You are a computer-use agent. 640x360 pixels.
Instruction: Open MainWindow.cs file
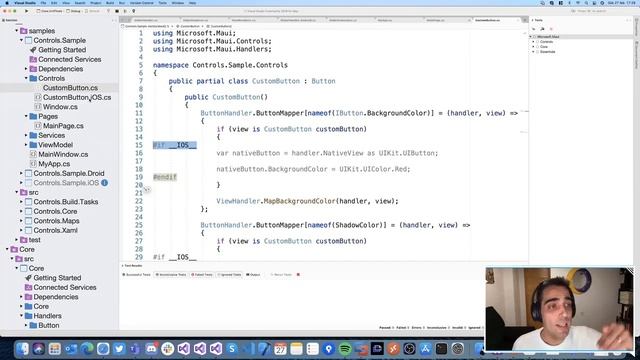coord(63,154)
